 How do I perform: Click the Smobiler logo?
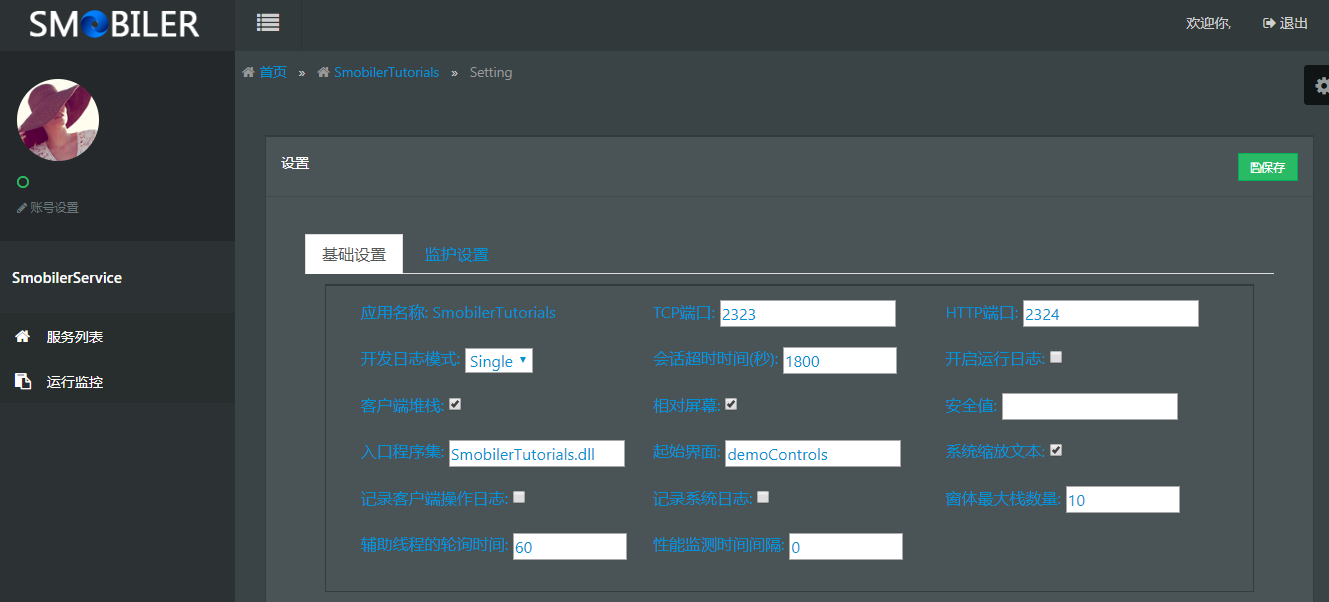(x=114, y=24)
